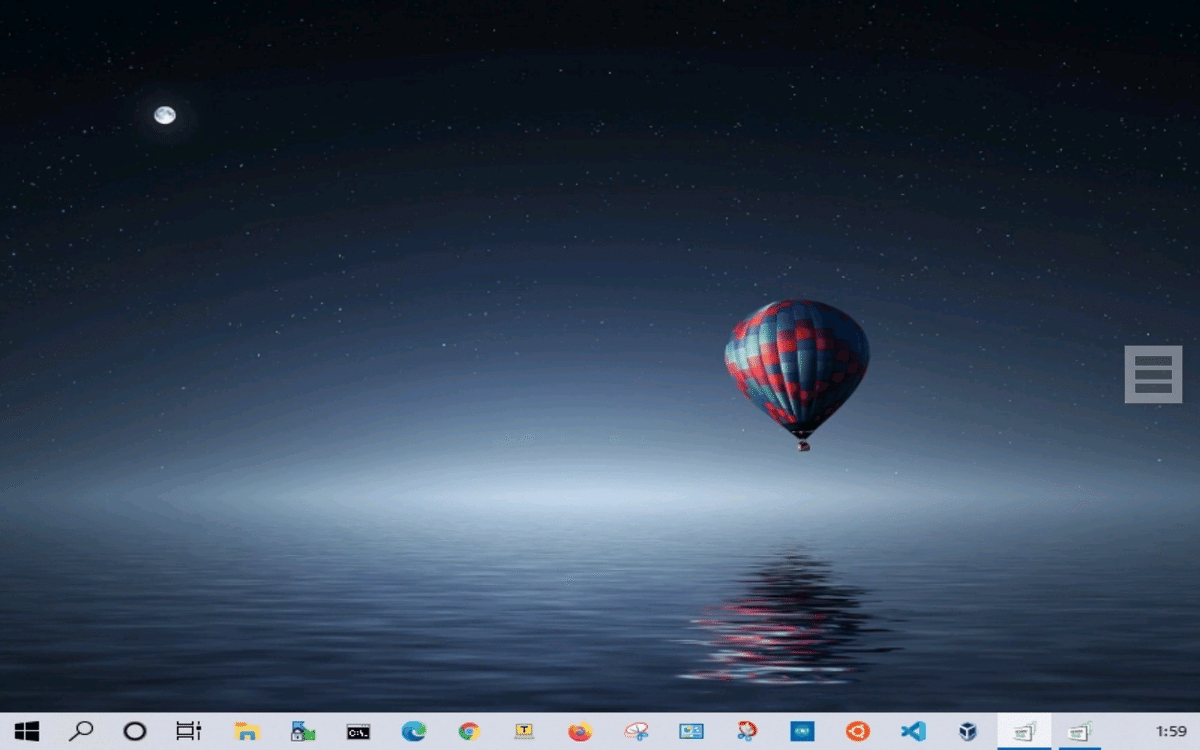Open Task View on the taskbar
Viewport: 1200px width, 750px height.
coord(188,732)
